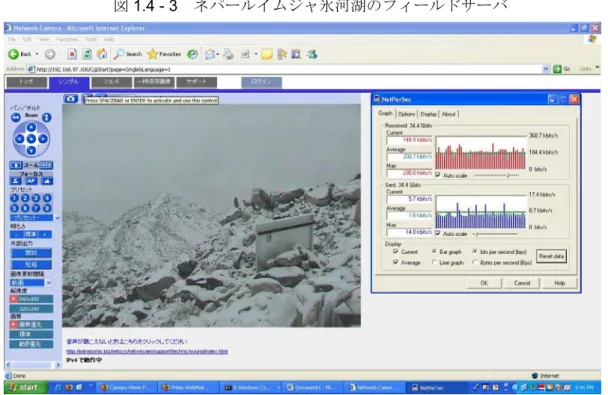Viewport: 608px width, 395px height.
Task: Select camera preset number 4
Action: [x=47, y=198]
